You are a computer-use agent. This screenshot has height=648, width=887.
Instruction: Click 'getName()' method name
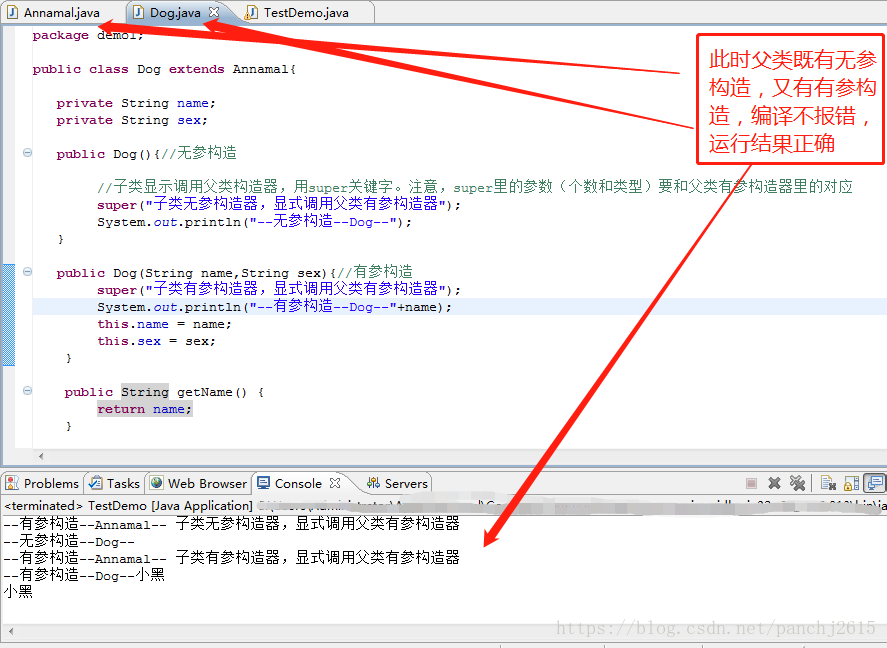pos(212,392)
